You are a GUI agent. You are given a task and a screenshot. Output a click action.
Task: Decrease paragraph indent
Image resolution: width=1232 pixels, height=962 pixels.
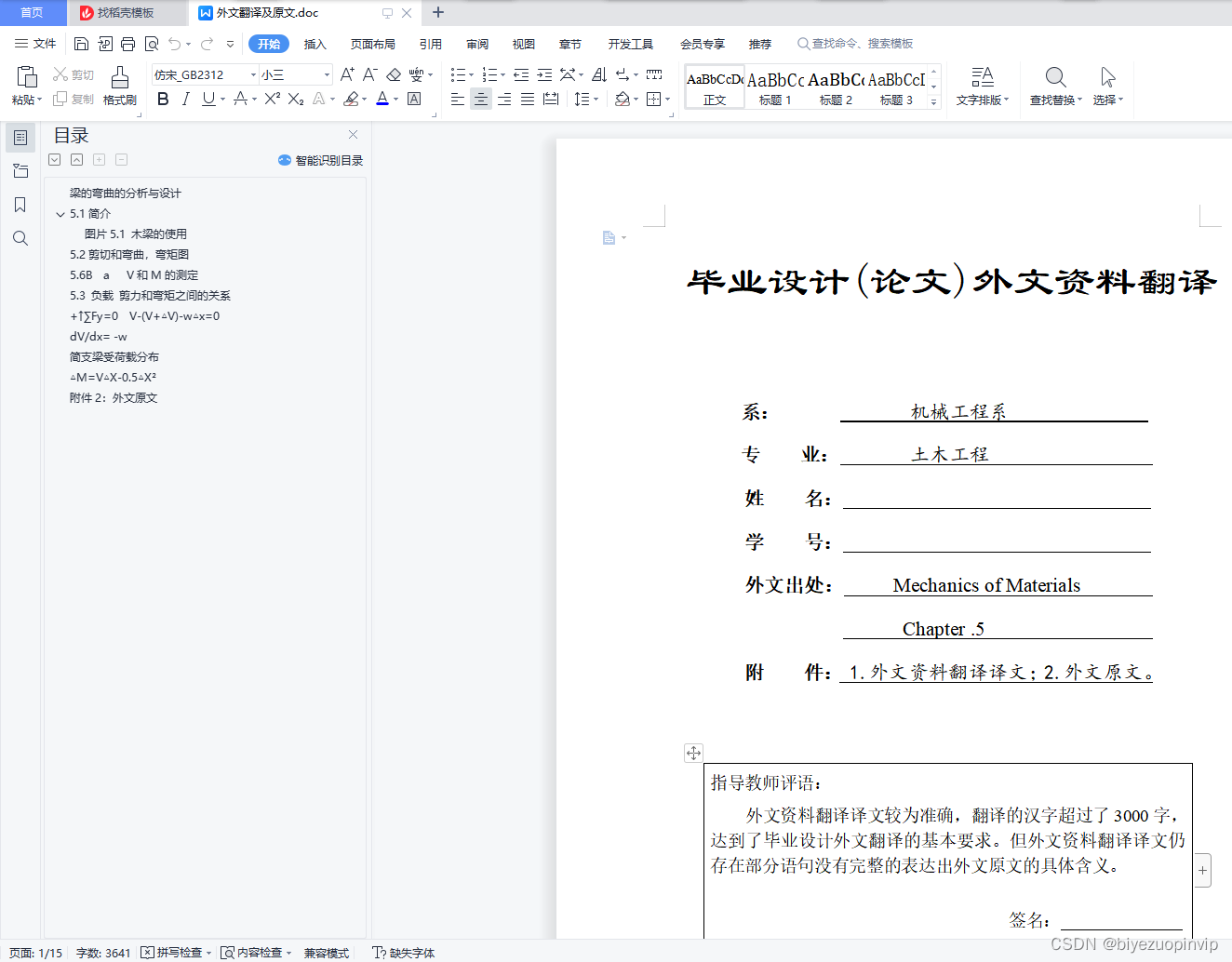point(521,74)
